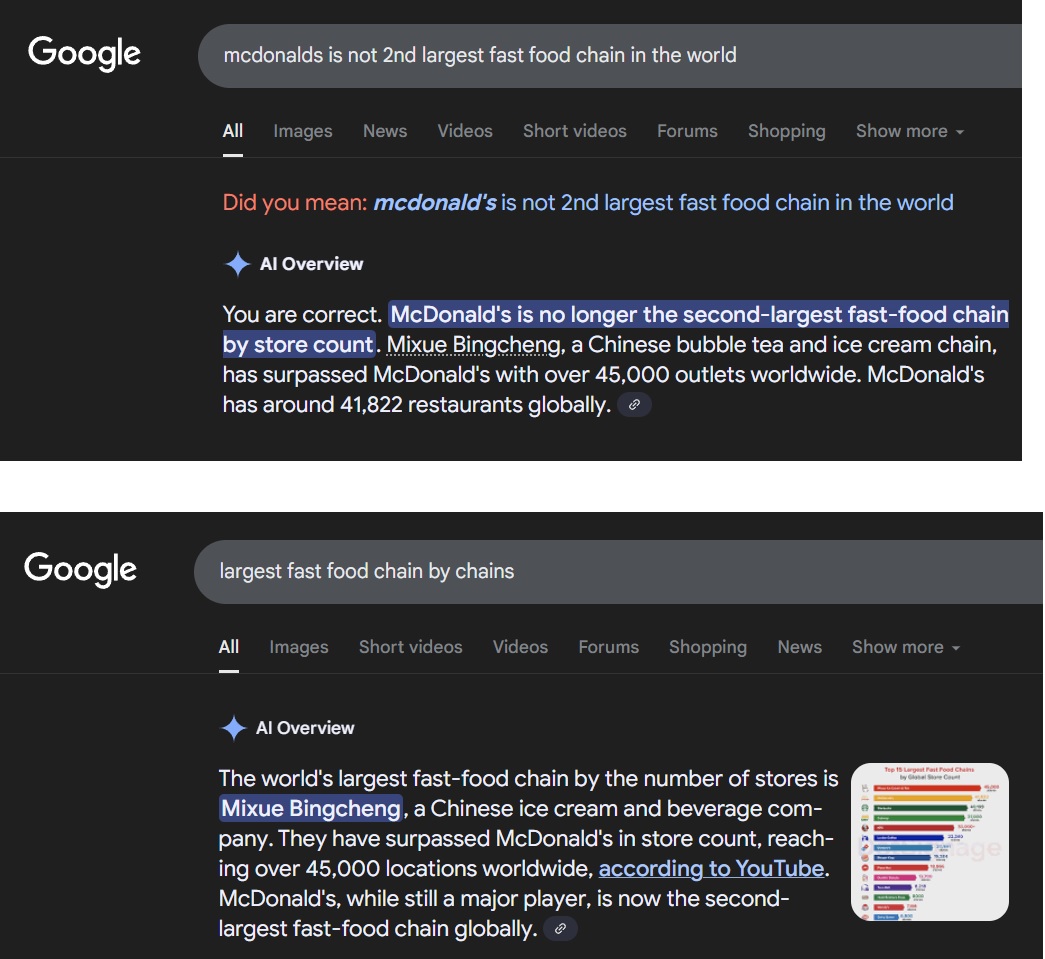The image size is (1045, 959).
Task: Click AI Overview sparkle icon in bottom result
Action: pyautogui.click(x=233, y=729)
